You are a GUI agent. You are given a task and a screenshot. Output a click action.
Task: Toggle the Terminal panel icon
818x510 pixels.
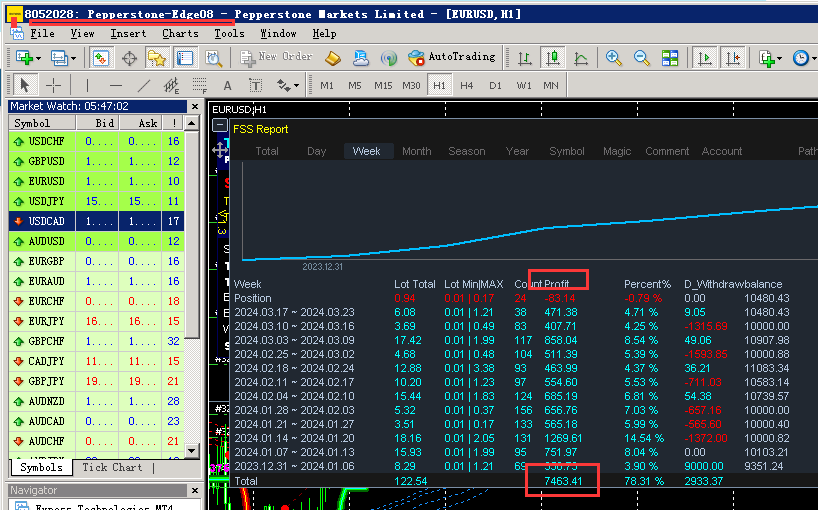coord(185,57)
